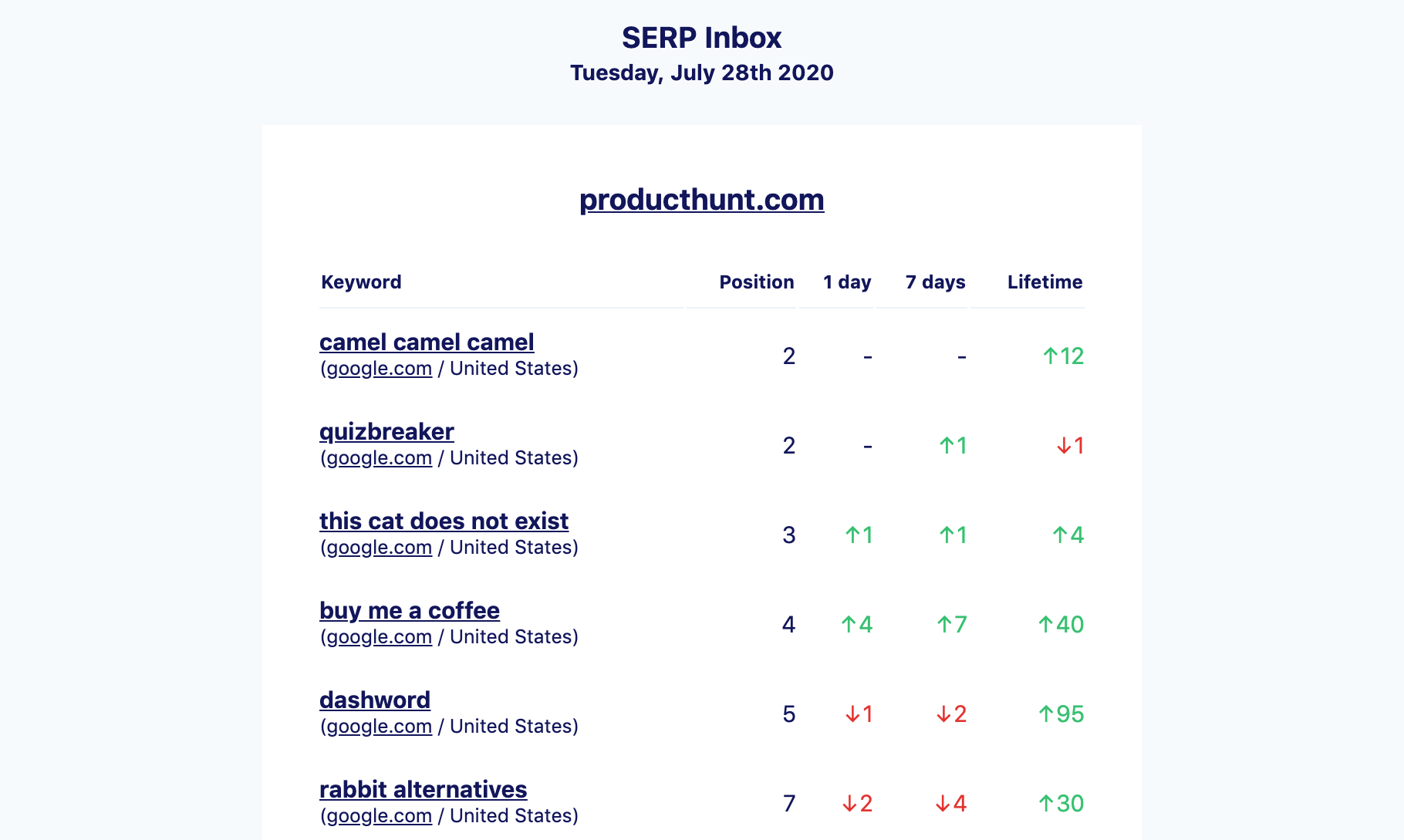Open the dashword keyword link
Image resolution: width=1404 pixels, height=840 pixels.
[376, 700]
